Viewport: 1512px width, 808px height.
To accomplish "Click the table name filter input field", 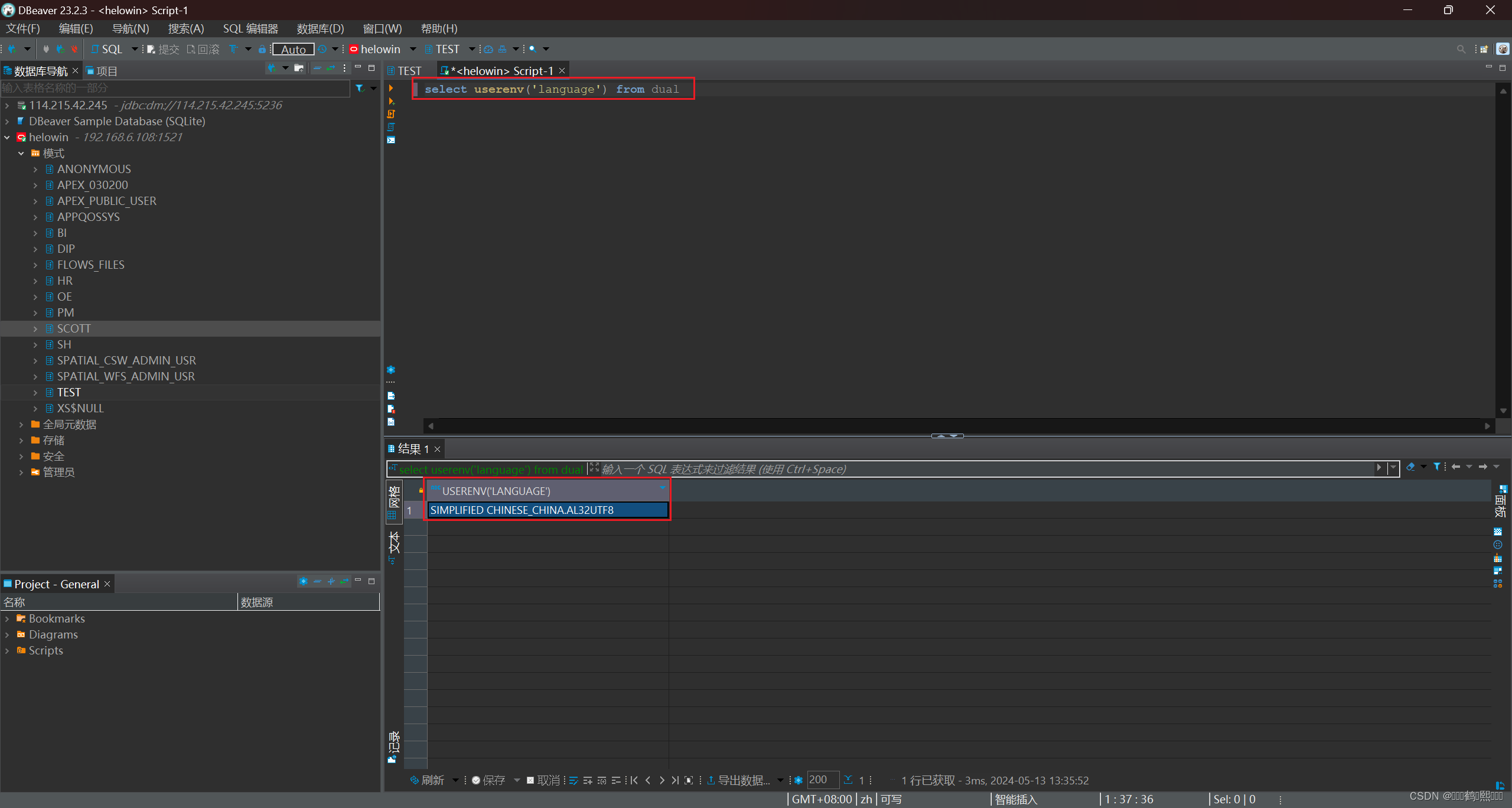I will pyautogui.click(x=175, y=88).
